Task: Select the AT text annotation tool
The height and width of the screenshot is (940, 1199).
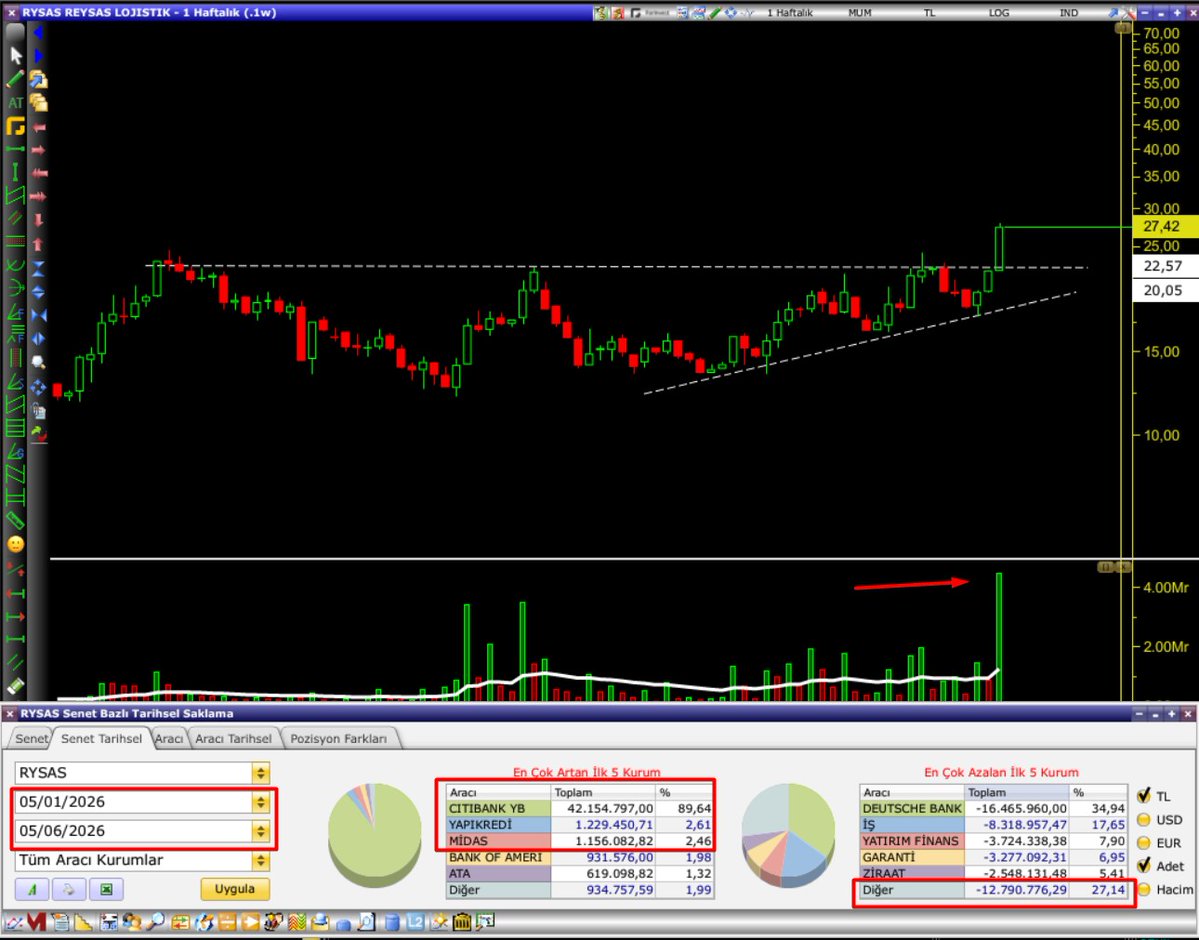Action: 15,103
